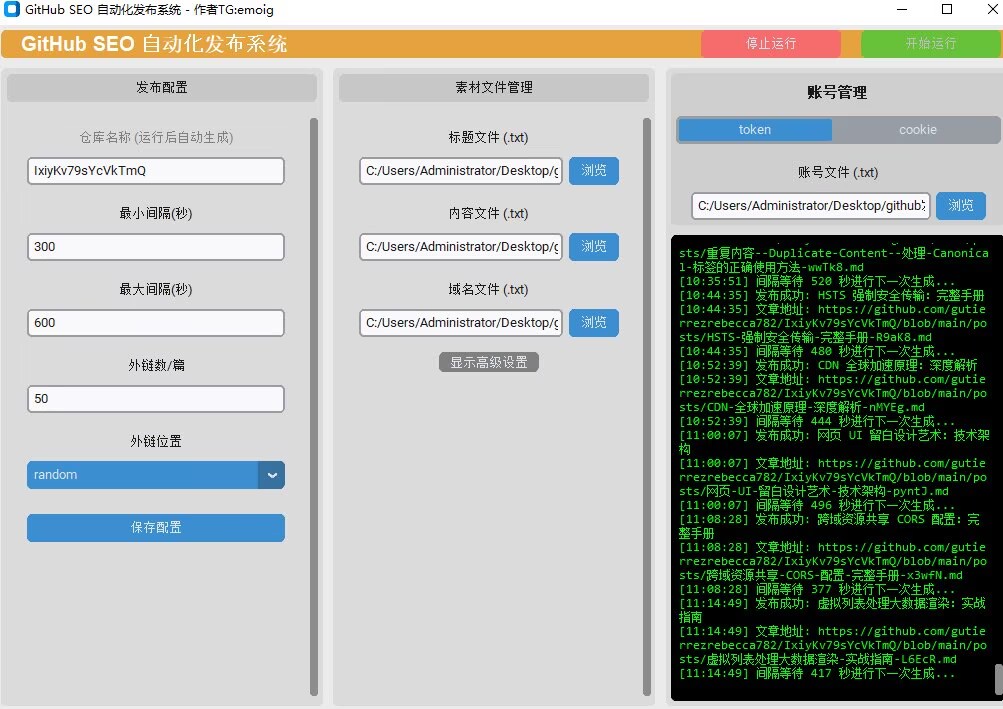The image size is (1003, 709).
Task: Click the log console scrollbar thumb
Action: [x=999, y=678]
